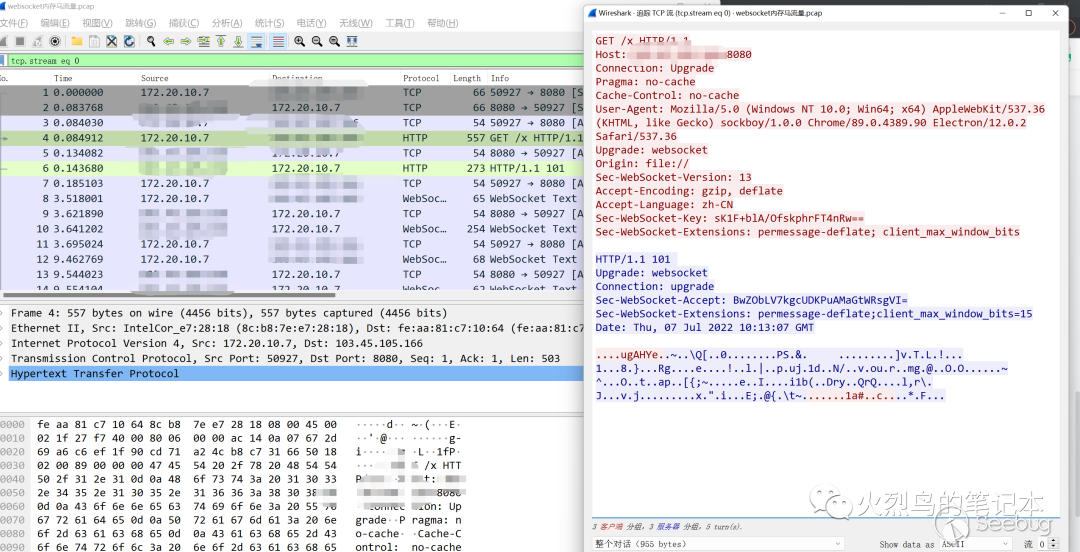Open the entire conversation (955 bytes) dropdown

click(x=720, y=544)
